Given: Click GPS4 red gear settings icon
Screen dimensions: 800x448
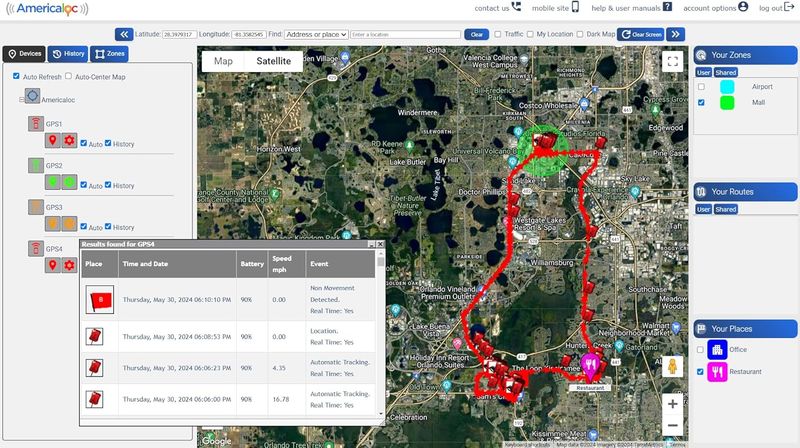Looking at the screenshot, I should click(x=69, y=264).
